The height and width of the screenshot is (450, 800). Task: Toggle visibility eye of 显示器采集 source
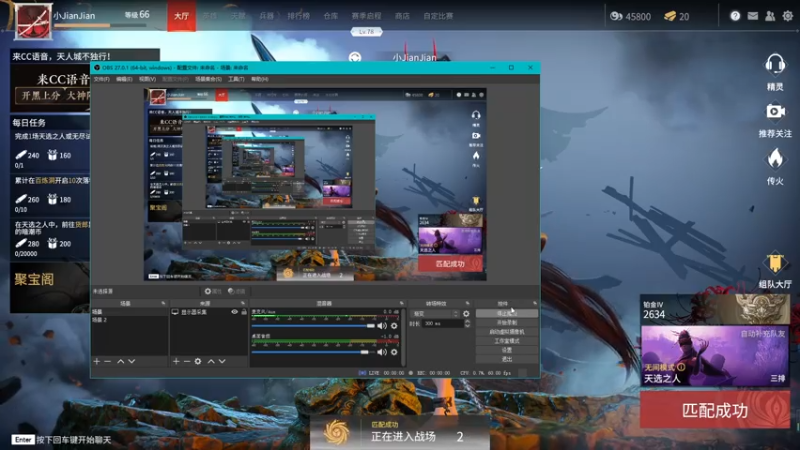tap(235, 312)
